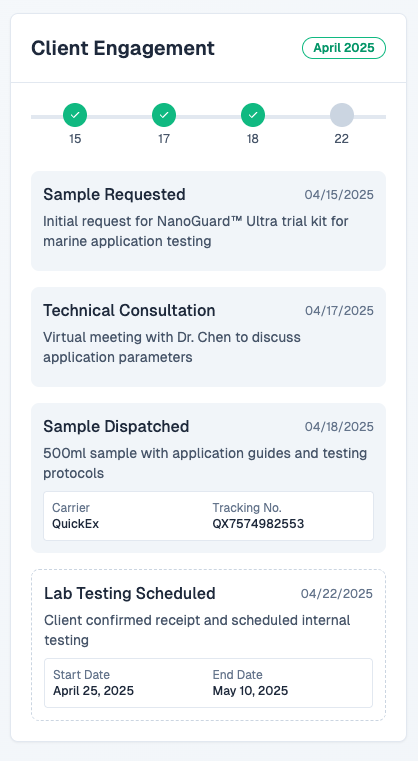
Task: Open the Sample Requested card
Action: tap(208, 221)
